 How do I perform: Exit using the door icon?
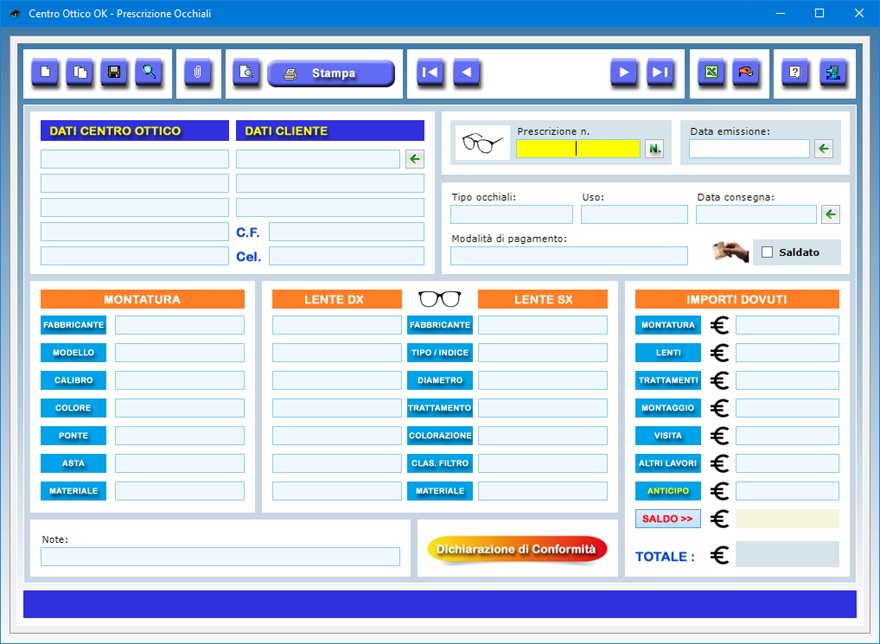pyautogui.click(x=833, y=72)
